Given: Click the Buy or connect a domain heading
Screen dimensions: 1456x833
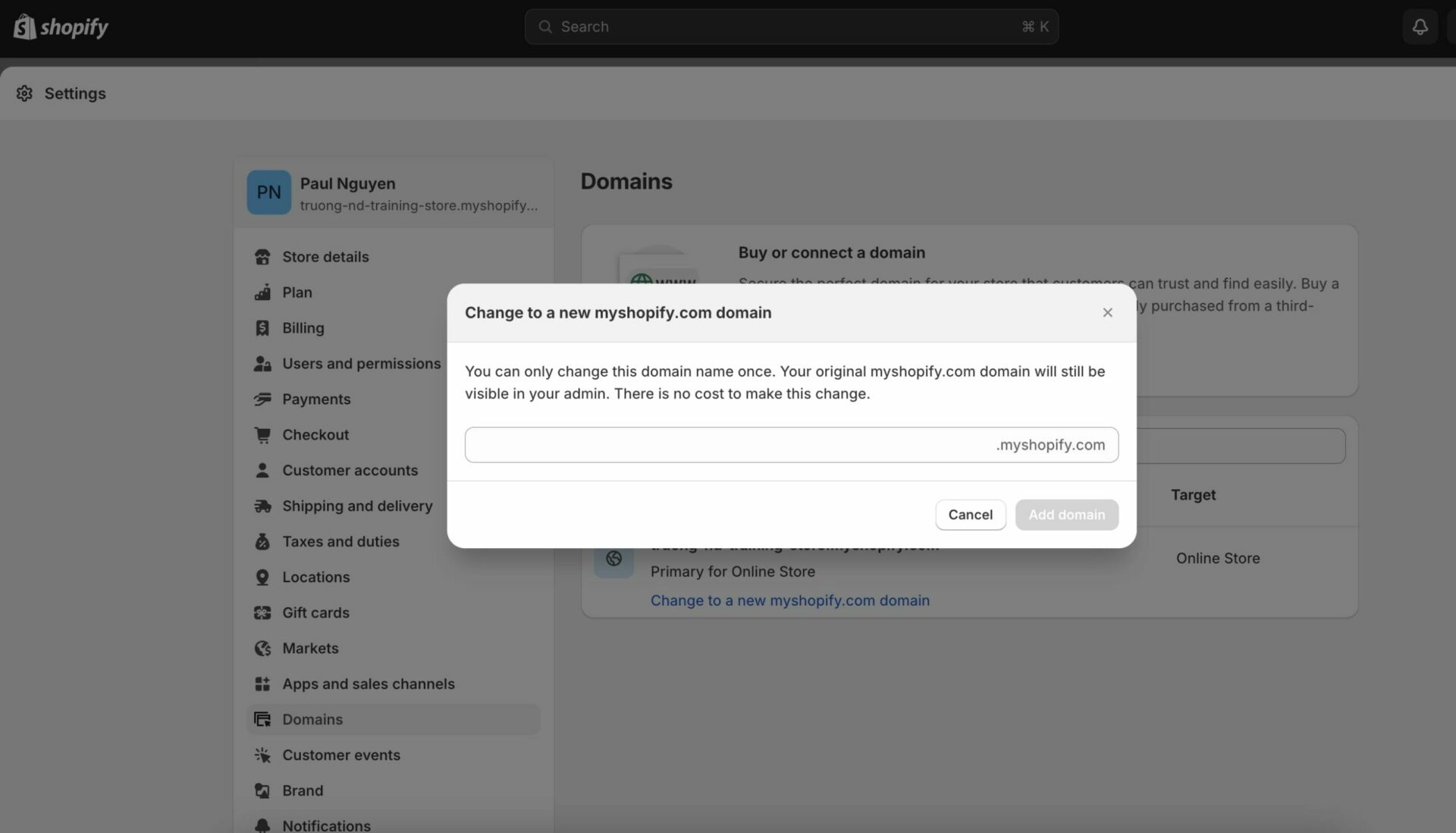Looking at the screenshot, I should coord(831,253).
